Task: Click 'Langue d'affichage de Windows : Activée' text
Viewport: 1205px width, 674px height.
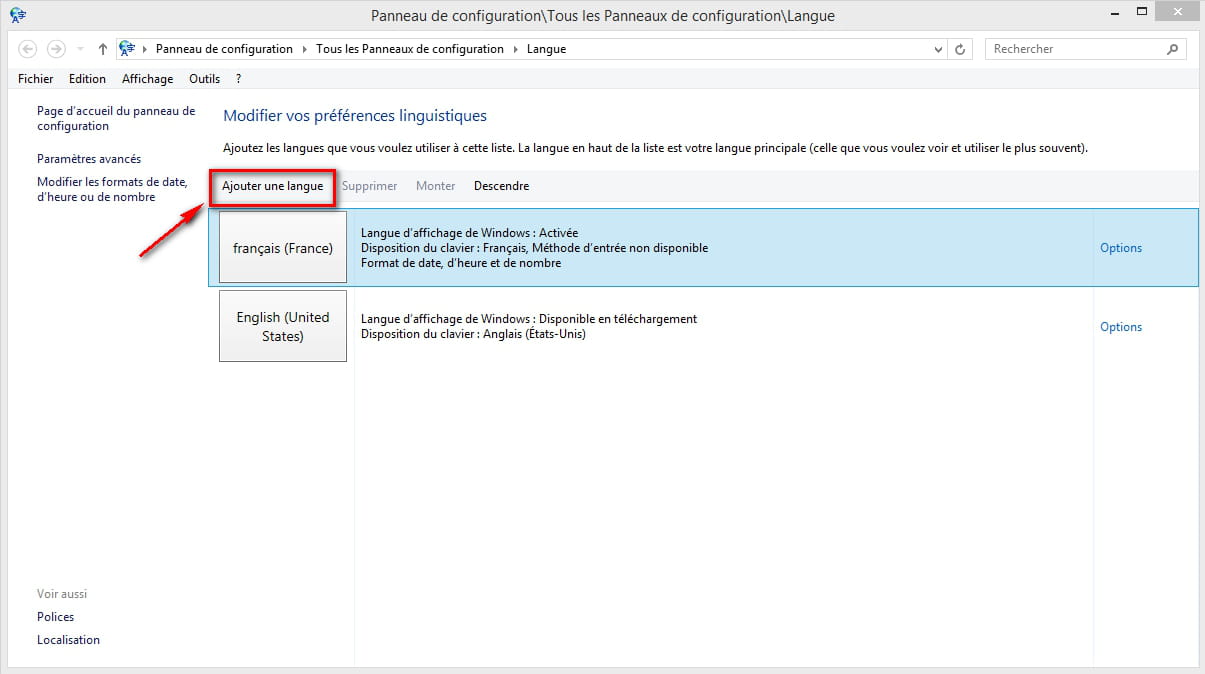Action: (469, 233)
